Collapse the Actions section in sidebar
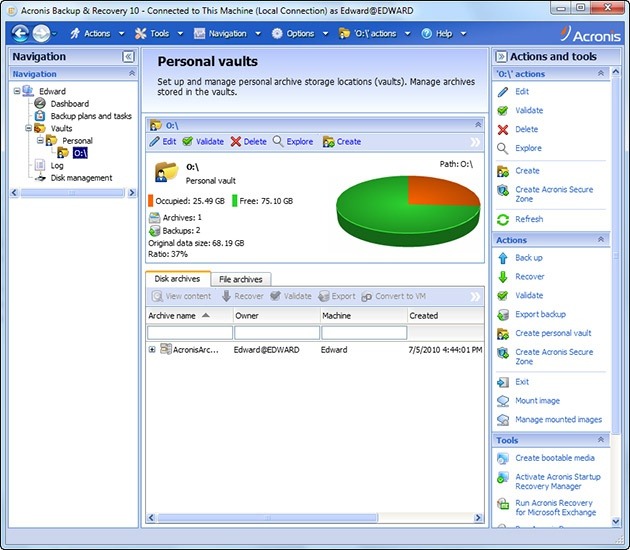630x550 pixels. (601, 240)
